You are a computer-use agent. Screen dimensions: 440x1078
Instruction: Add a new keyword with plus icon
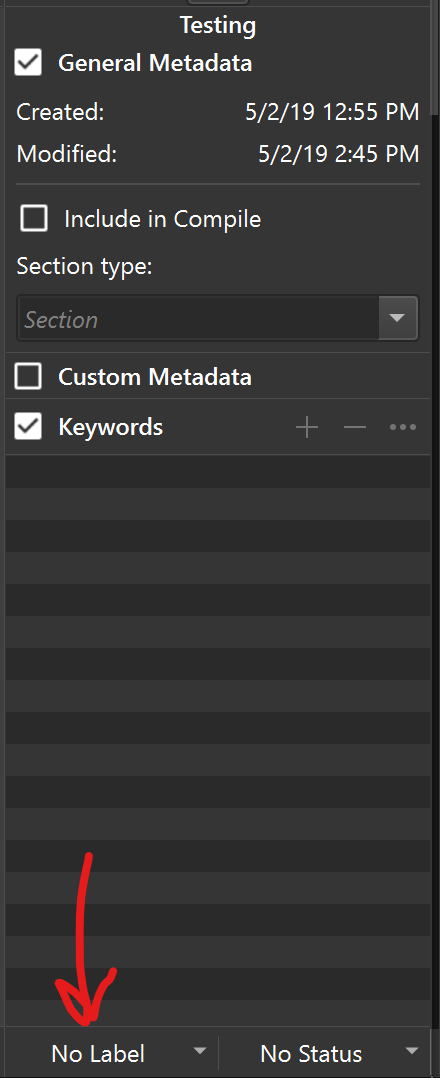point(307,428)
